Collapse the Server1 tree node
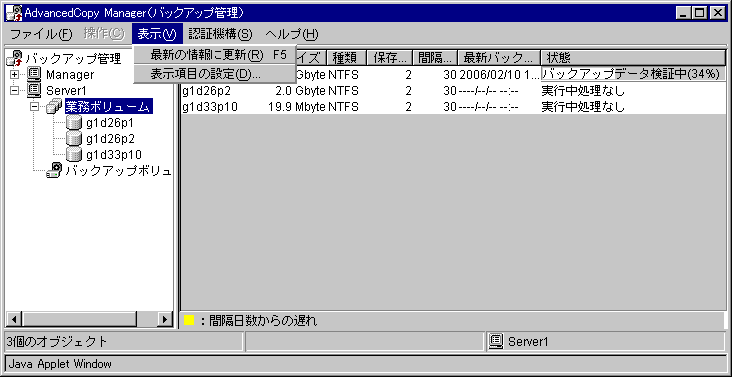 (x=14, y=91)
